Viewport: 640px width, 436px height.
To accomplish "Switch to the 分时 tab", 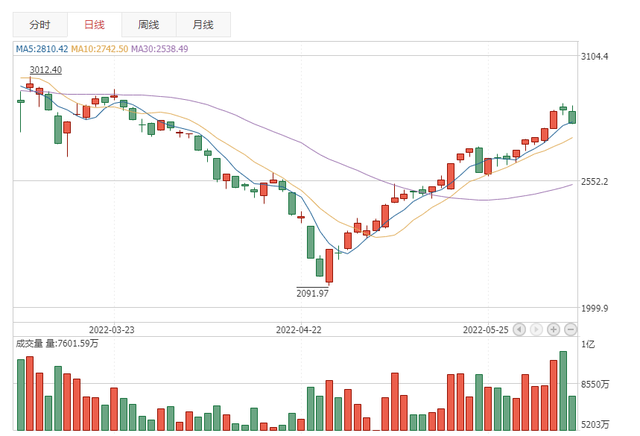I will tap(39, 25).
